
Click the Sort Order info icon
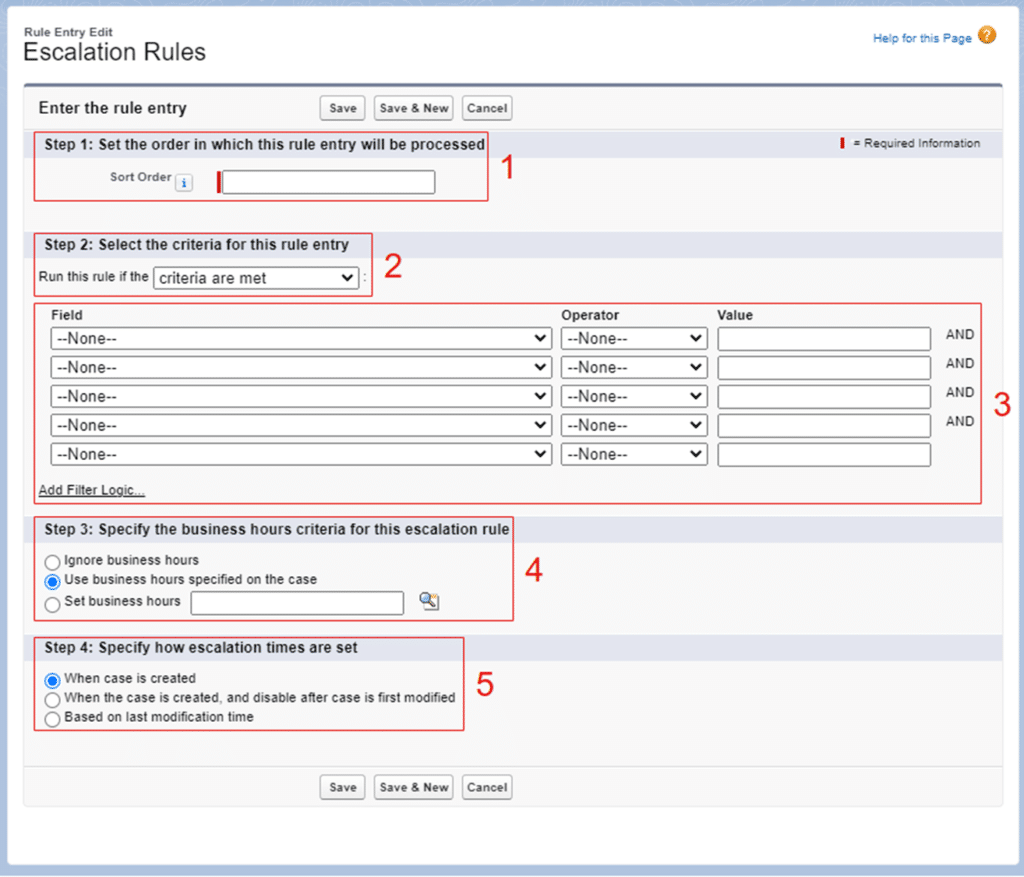pos(184,183)
